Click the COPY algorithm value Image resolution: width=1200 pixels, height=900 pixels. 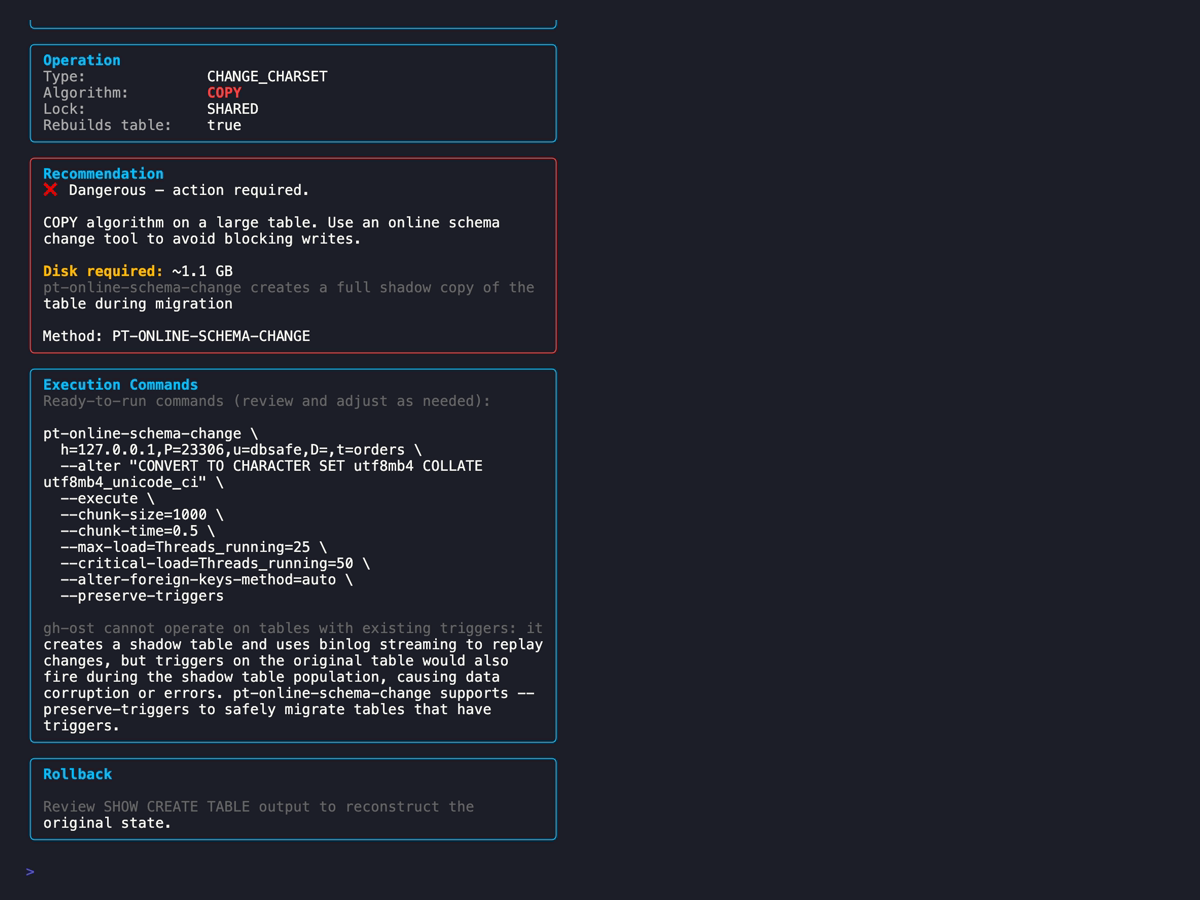(x=224, y=92)
